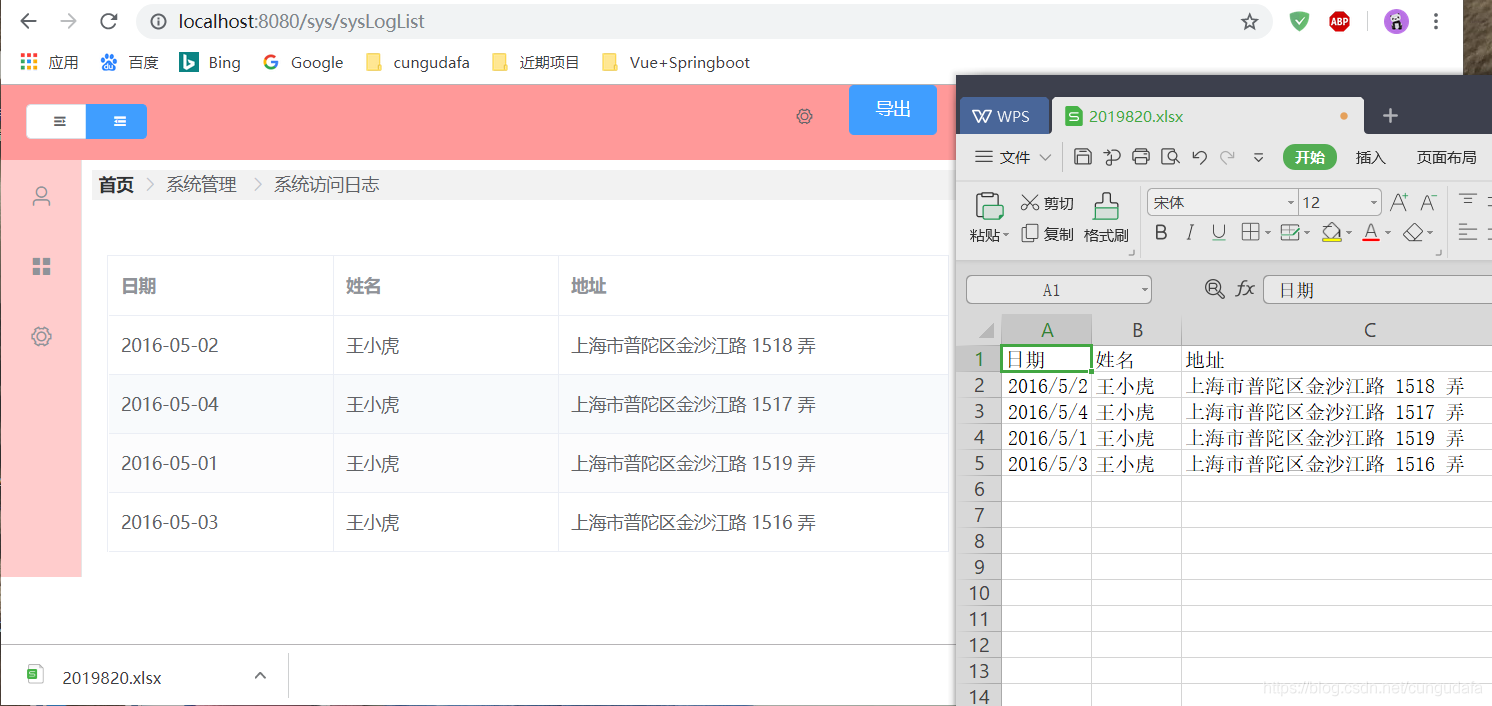This screenshot has height=706, width=1492.
Task: Switch to the 插入 ribbon tab
Action: pyautogui.click(x=1370, y=157)
